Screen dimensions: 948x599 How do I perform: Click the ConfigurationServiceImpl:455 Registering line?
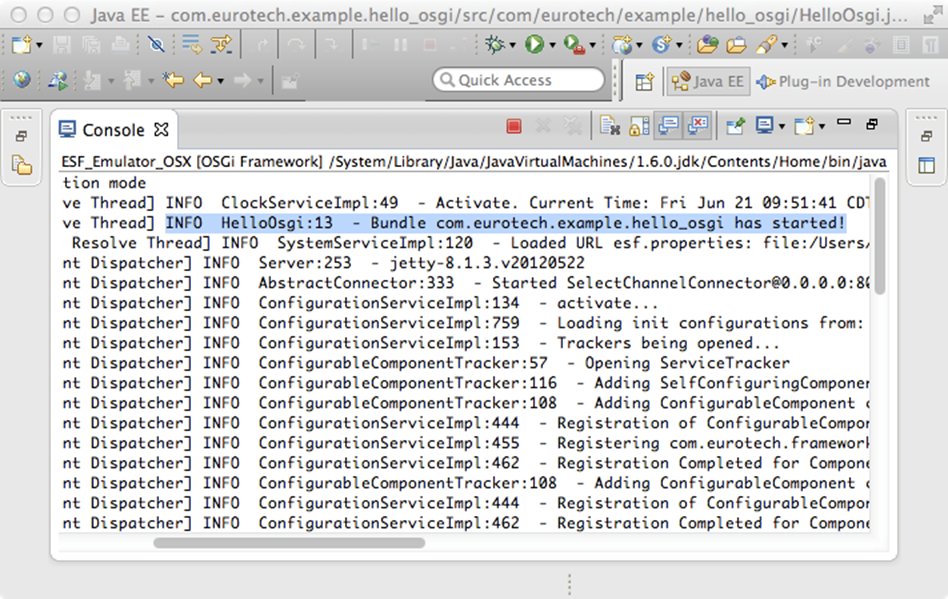466,443
